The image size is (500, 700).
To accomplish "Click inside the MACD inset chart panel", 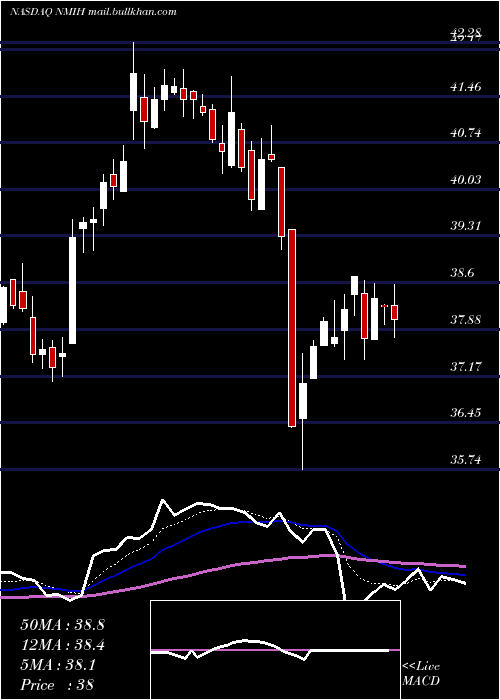I will tap(275, 650).
